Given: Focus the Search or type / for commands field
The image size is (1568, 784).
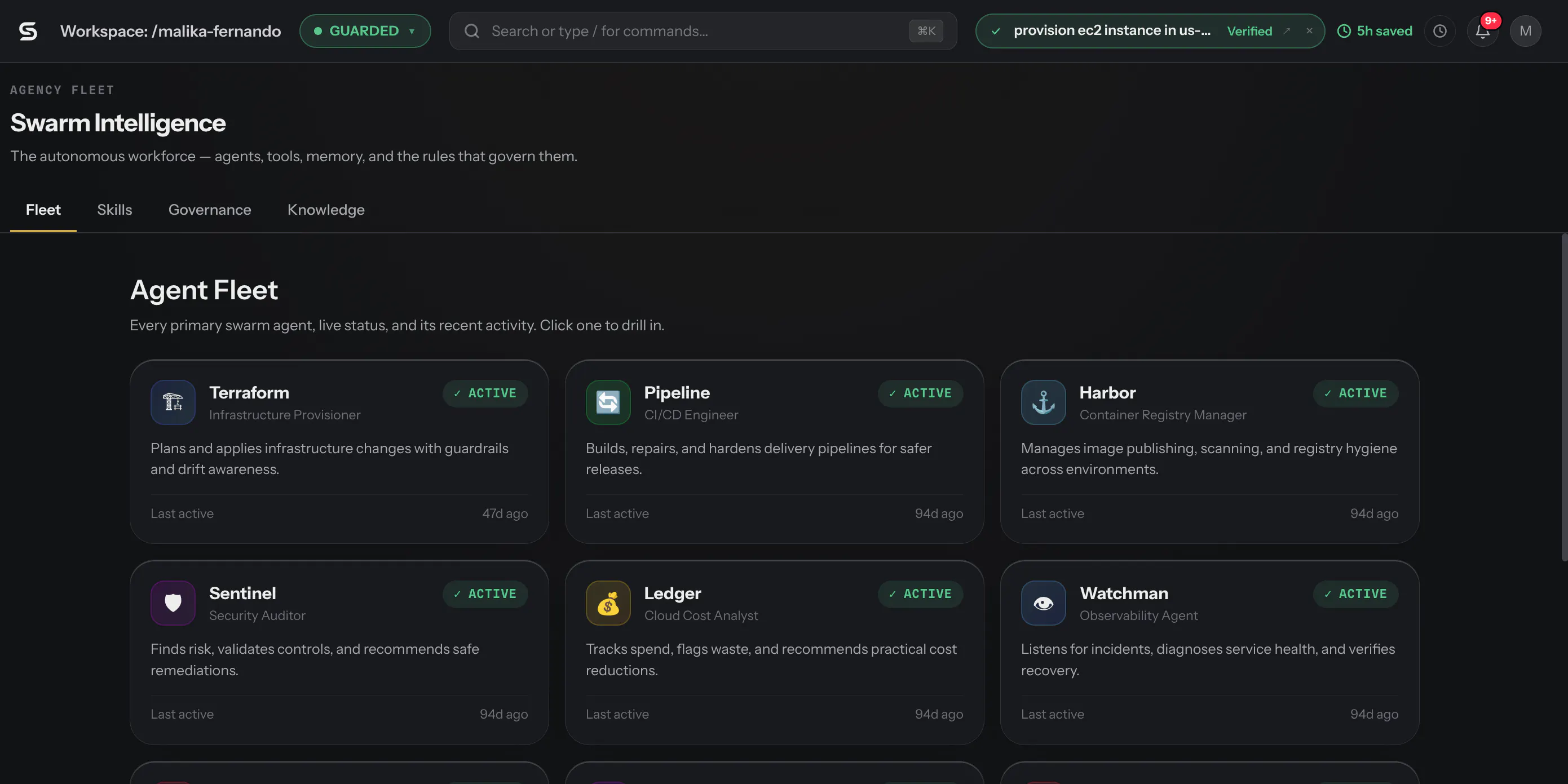Looking at the screenshot, I should [x=703, y=31].
